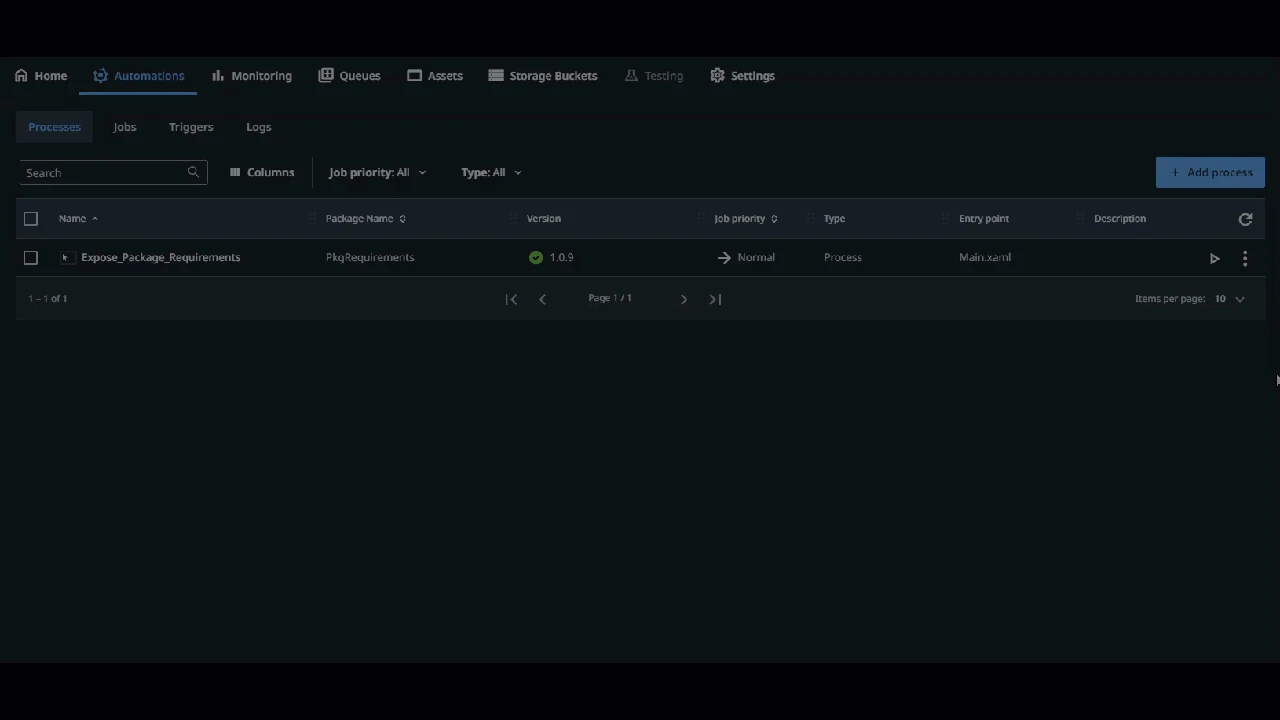Switch to the Jobs tab
The height and width of the screenshot is (720, 1280).
[x=124, y=127]
